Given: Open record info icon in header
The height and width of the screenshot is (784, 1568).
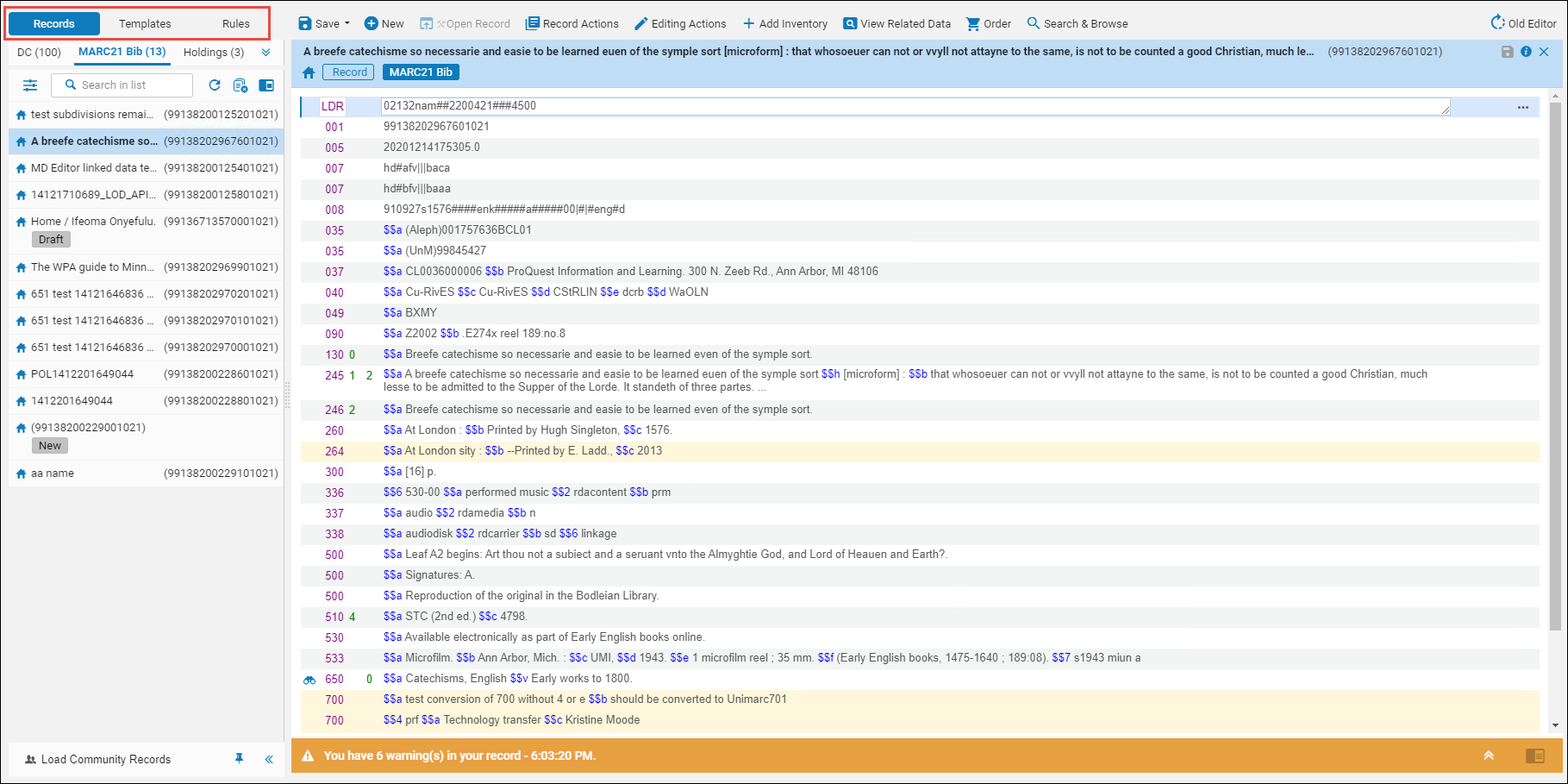Looking at the screenshot, I should [x=1526, y=52].
